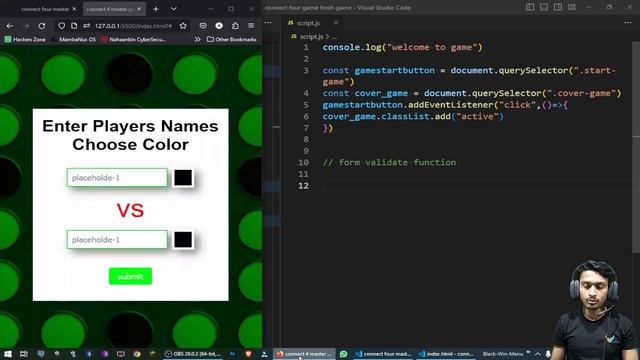Go back in the Firefox browser
This screenshot has width=640, height=360.
[10, 26]
